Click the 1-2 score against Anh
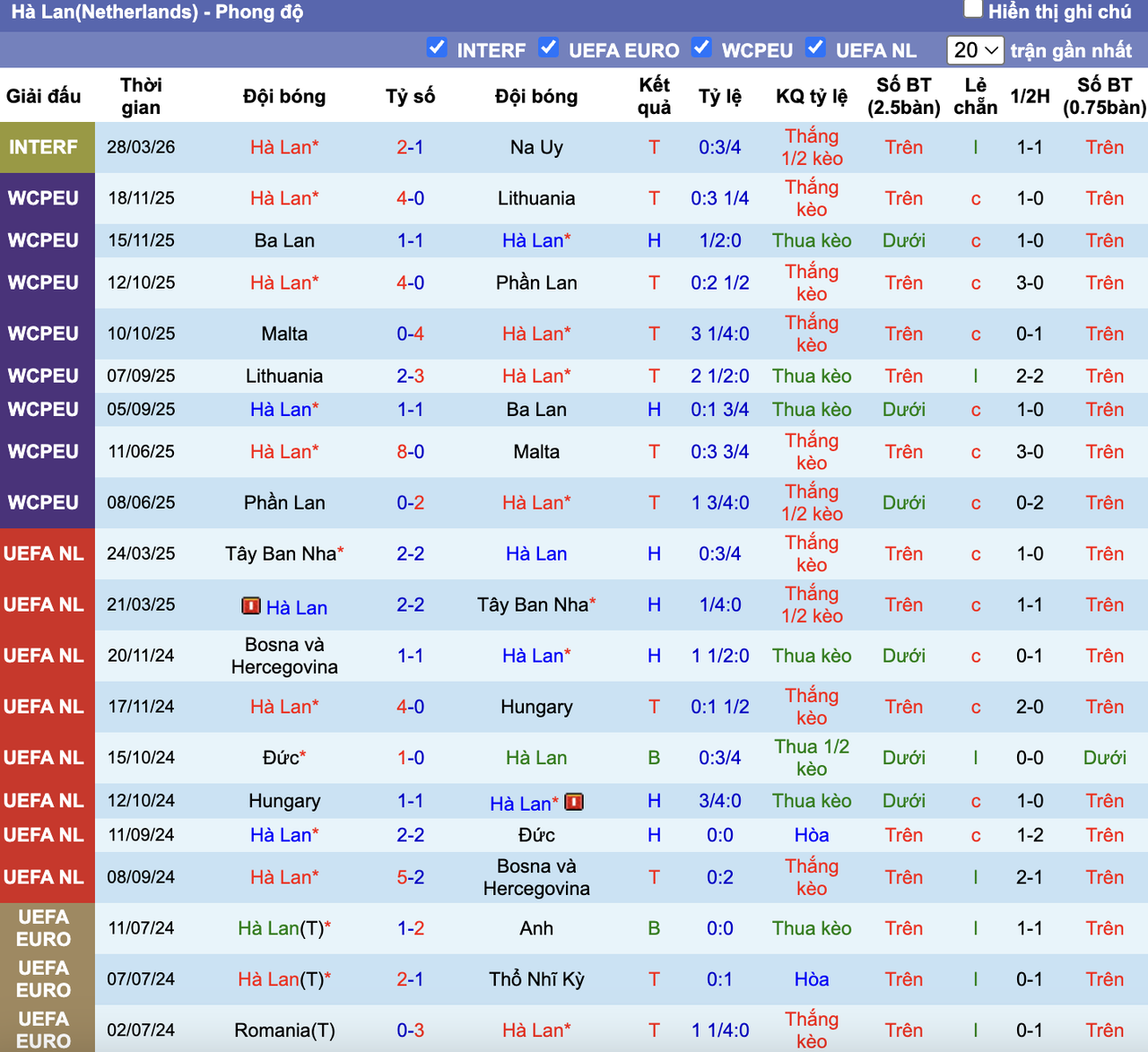The width and height of the screenshot is (1148, 1052). 410,928
